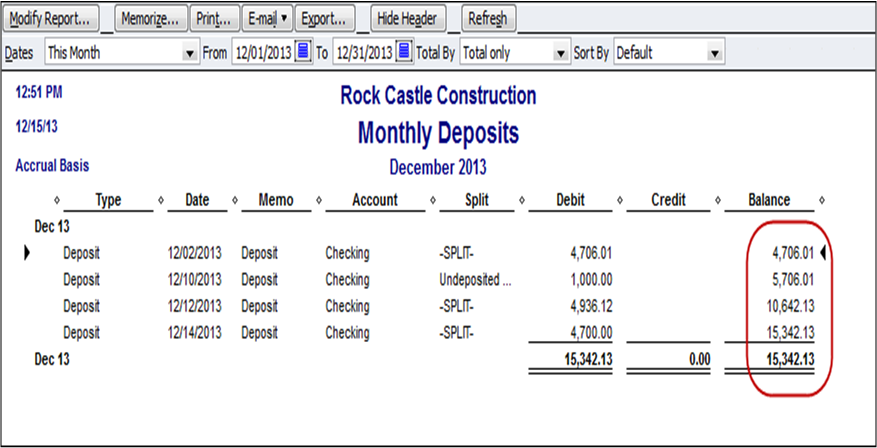Click the Modify Report button

click(x=50, y=19)
